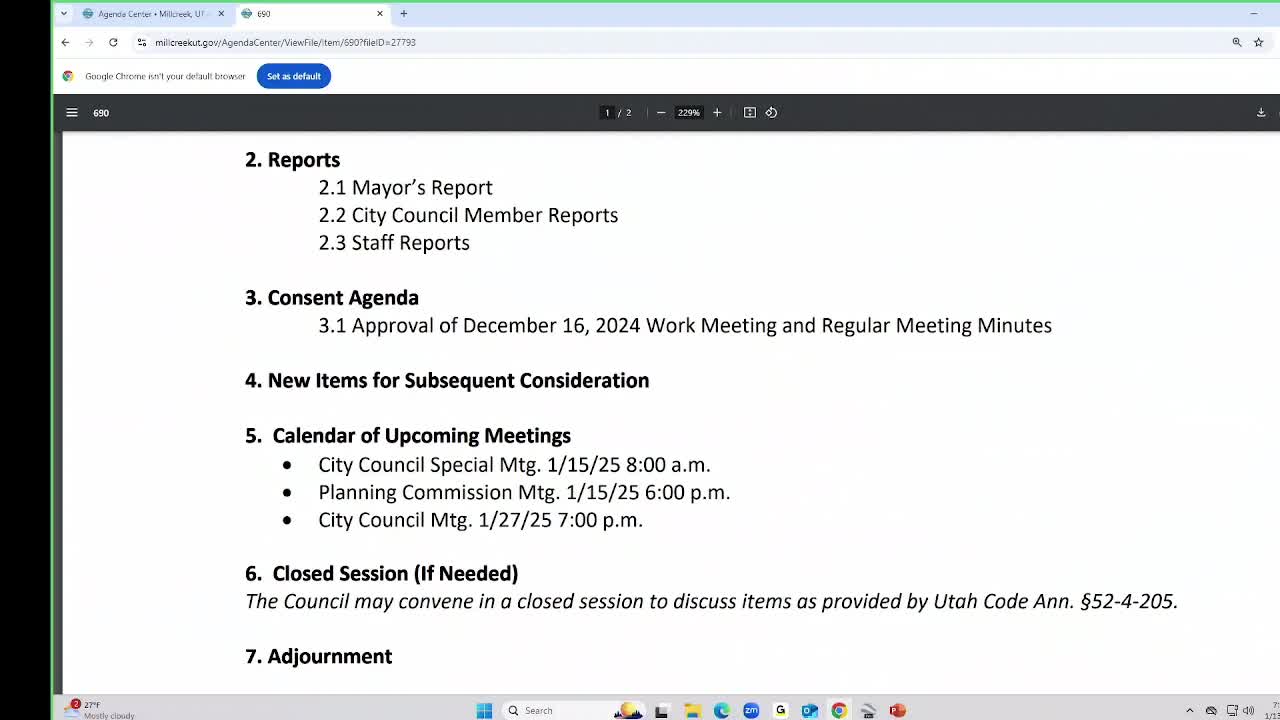The image size is (1280, 720).
Task: Edit the PDF page number field
Action: tap(607, 113)
